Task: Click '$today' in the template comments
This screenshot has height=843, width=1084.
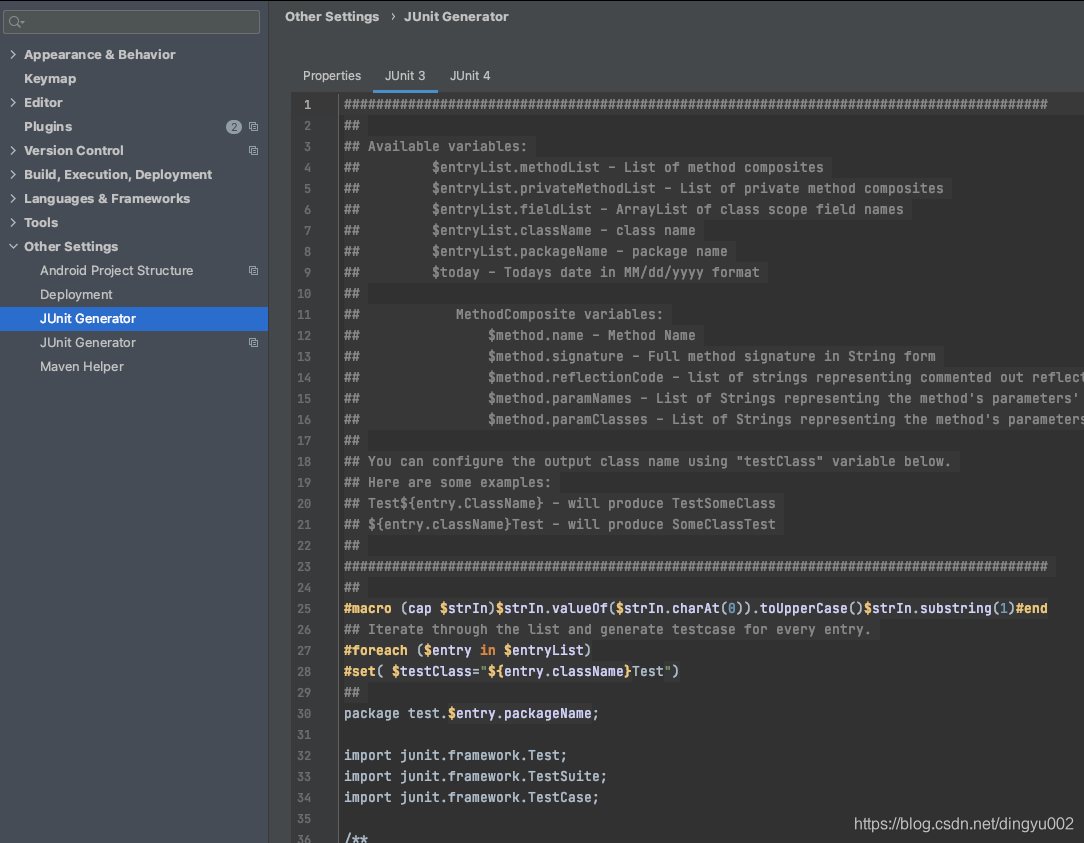Action: pos(456,272)
